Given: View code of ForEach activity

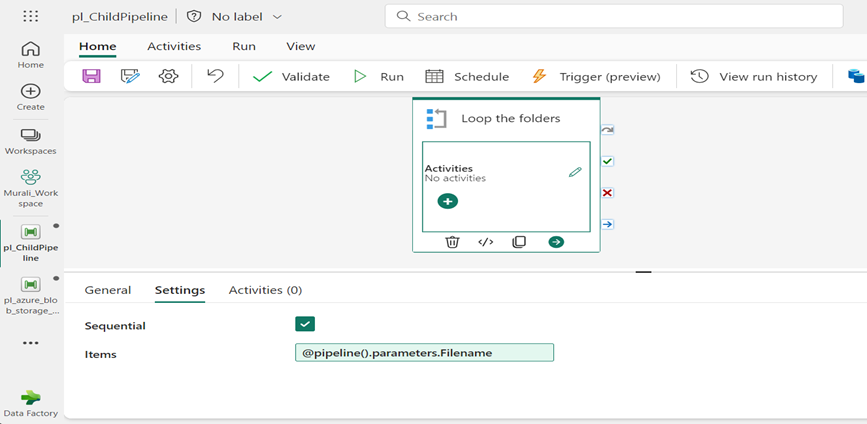Looking at the screenshot, I should [486, 242].
